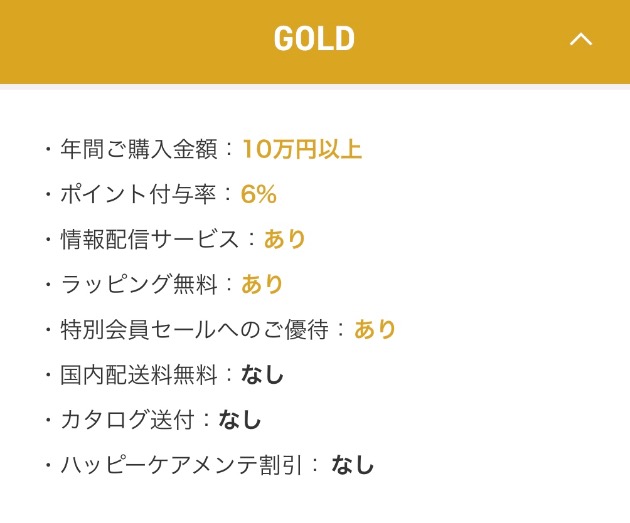
Task: Click あり next to 特別会員セールへのご優待
Action: (375, 329)
